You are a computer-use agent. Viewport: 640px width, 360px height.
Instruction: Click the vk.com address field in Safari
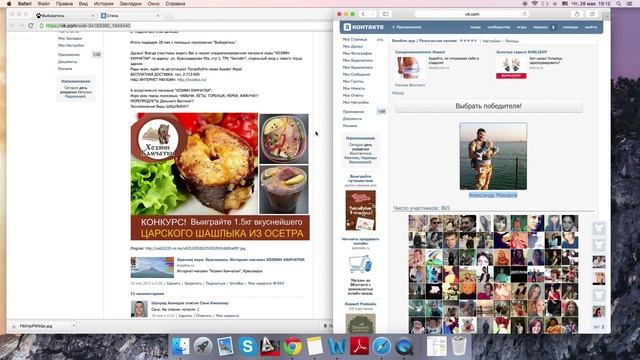click(x=472, y=14)
